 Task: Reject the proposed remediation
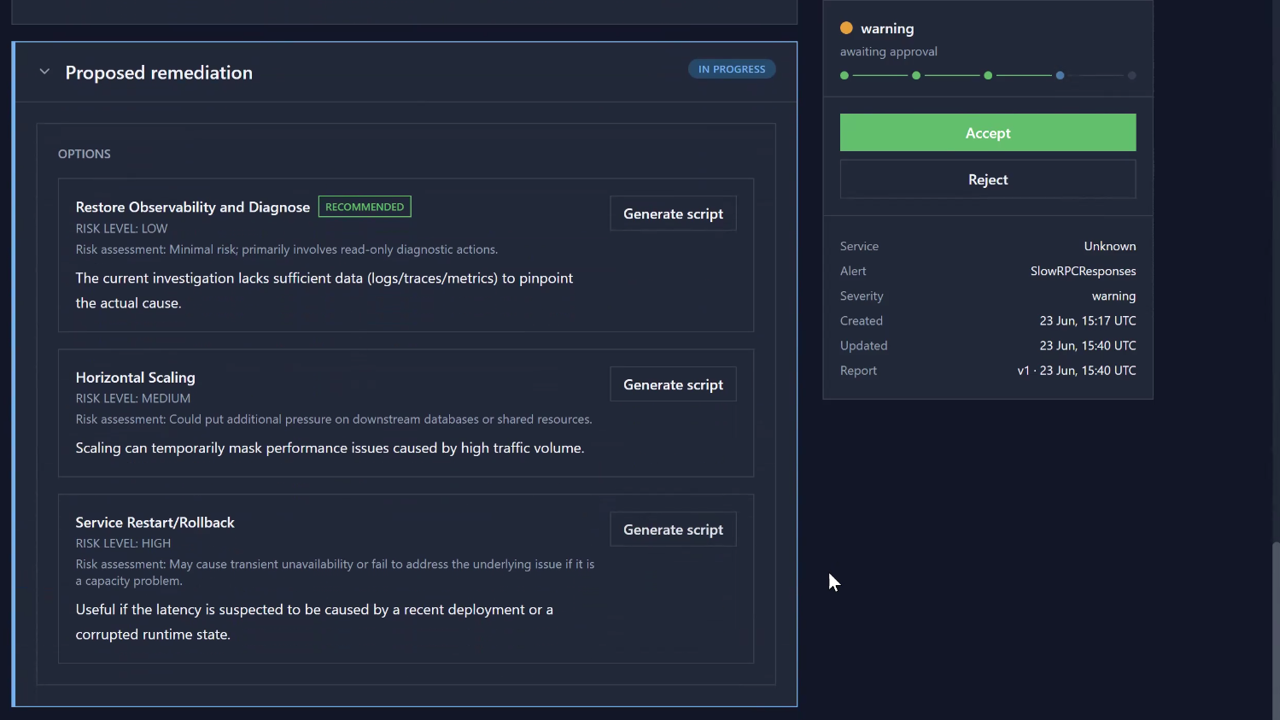click(x=988, y=180)
